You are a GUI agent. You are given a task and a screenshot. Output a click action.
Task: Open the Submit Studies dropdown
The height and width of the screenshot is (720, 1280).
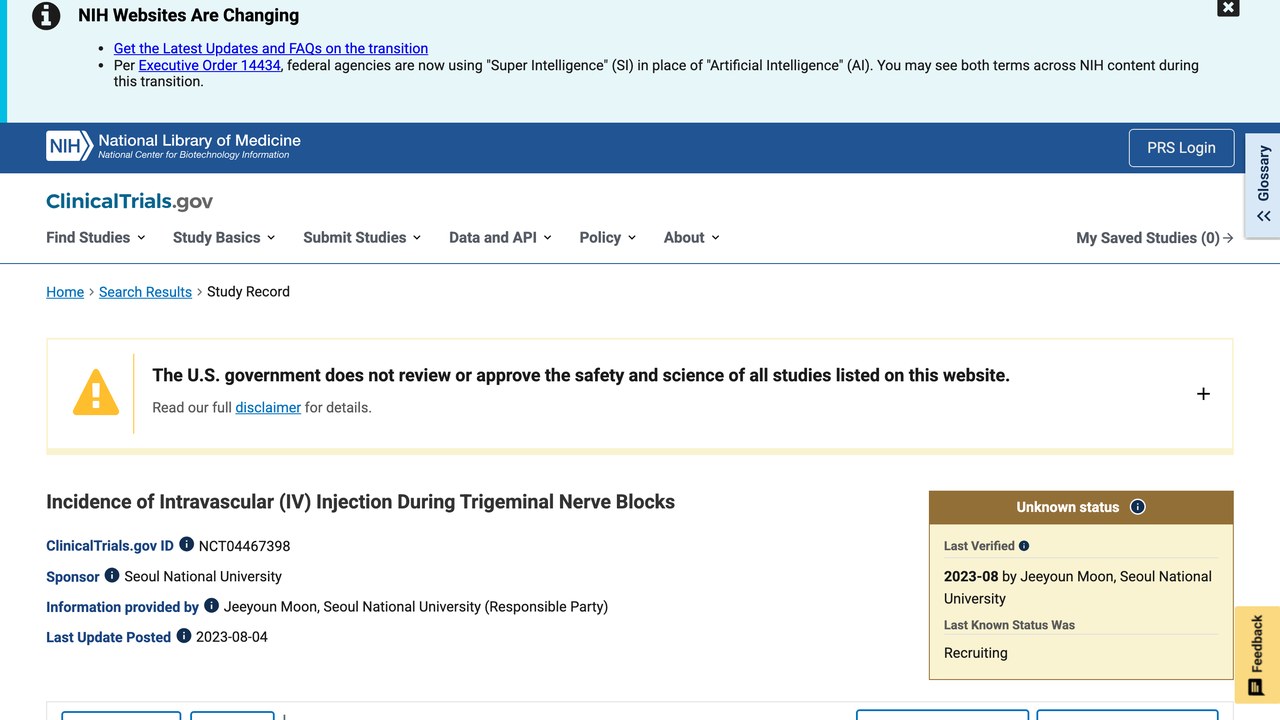[x=362, y=238]
